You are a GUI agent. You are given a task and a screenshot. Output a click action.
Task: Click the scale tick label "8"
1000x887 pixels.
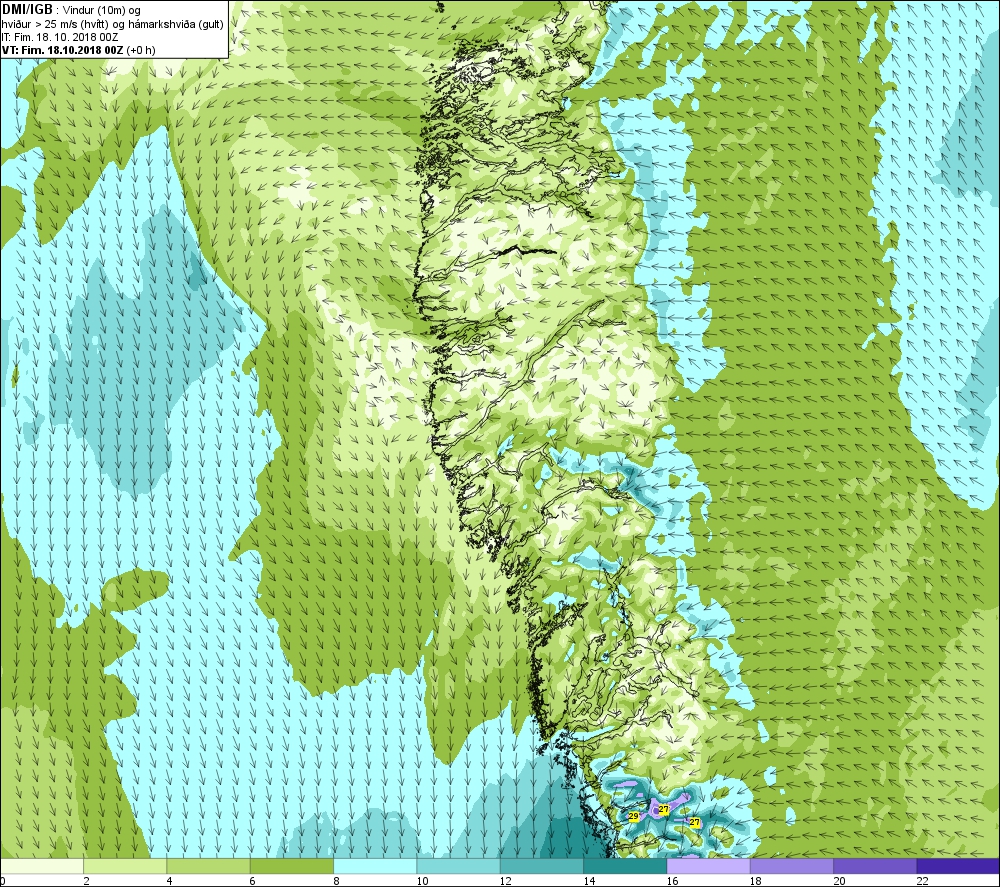click(x=336, y=881)
